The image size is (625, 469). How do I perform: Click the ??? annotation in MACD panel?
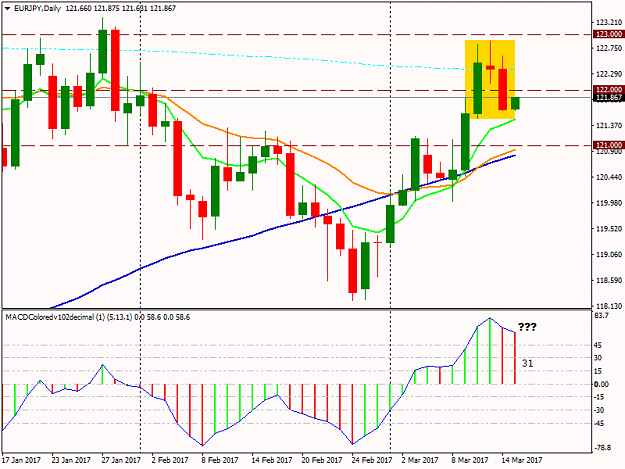pyautogui.click(x=527, y=327)
